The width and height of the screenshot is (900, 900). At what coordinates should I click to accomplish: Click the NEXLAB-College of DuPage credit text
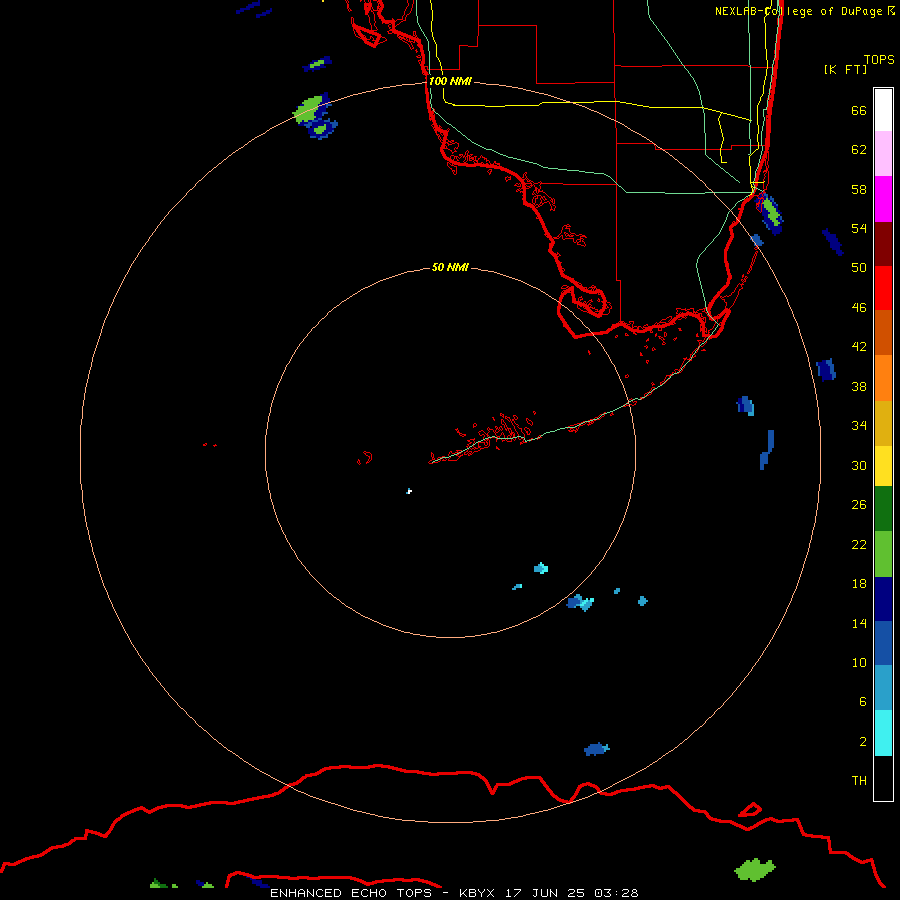click(805, 11)
